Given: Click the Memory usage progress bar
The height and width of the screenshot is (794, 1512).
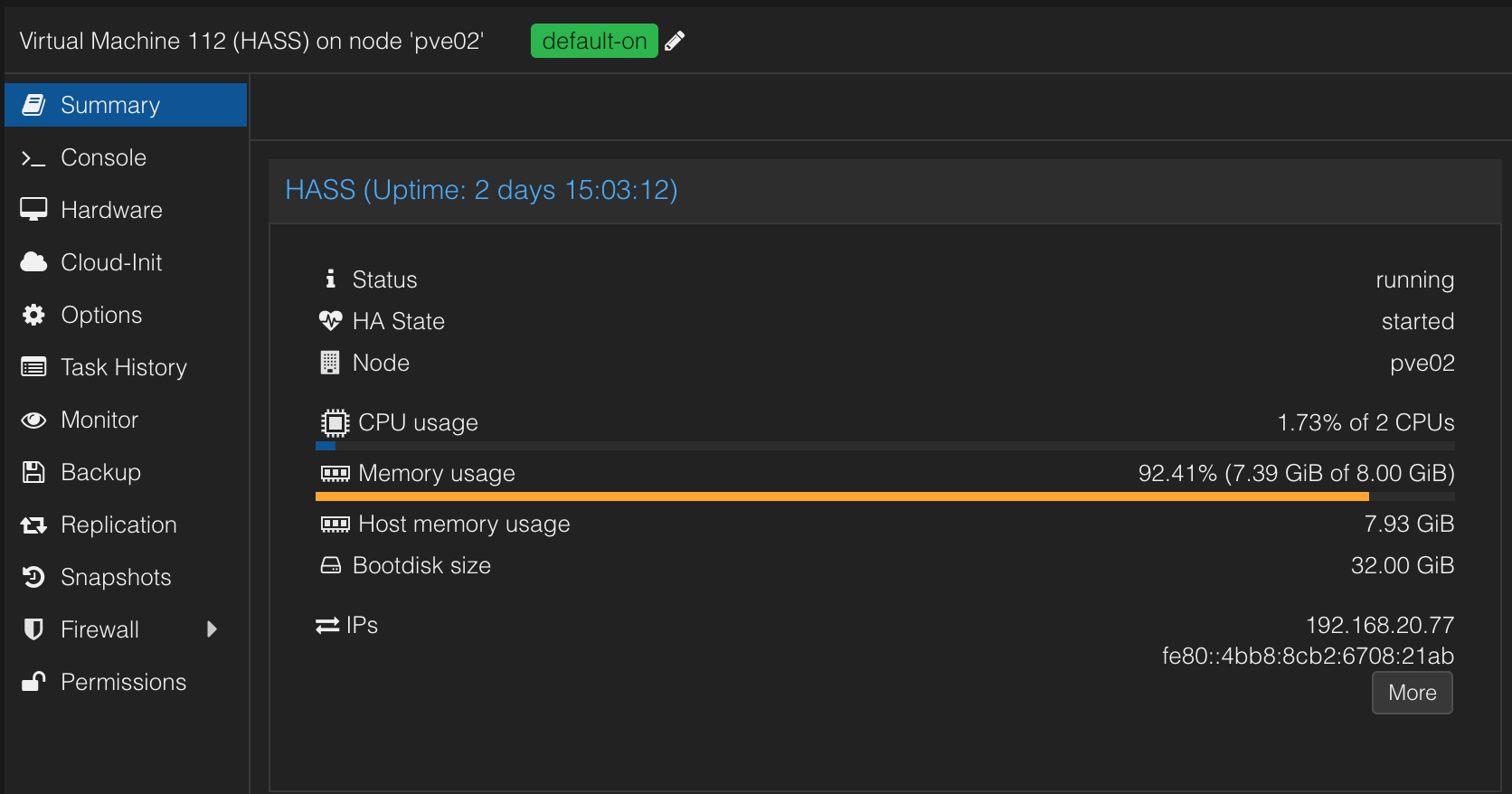Looking at the screenshot, I should 885,496.
